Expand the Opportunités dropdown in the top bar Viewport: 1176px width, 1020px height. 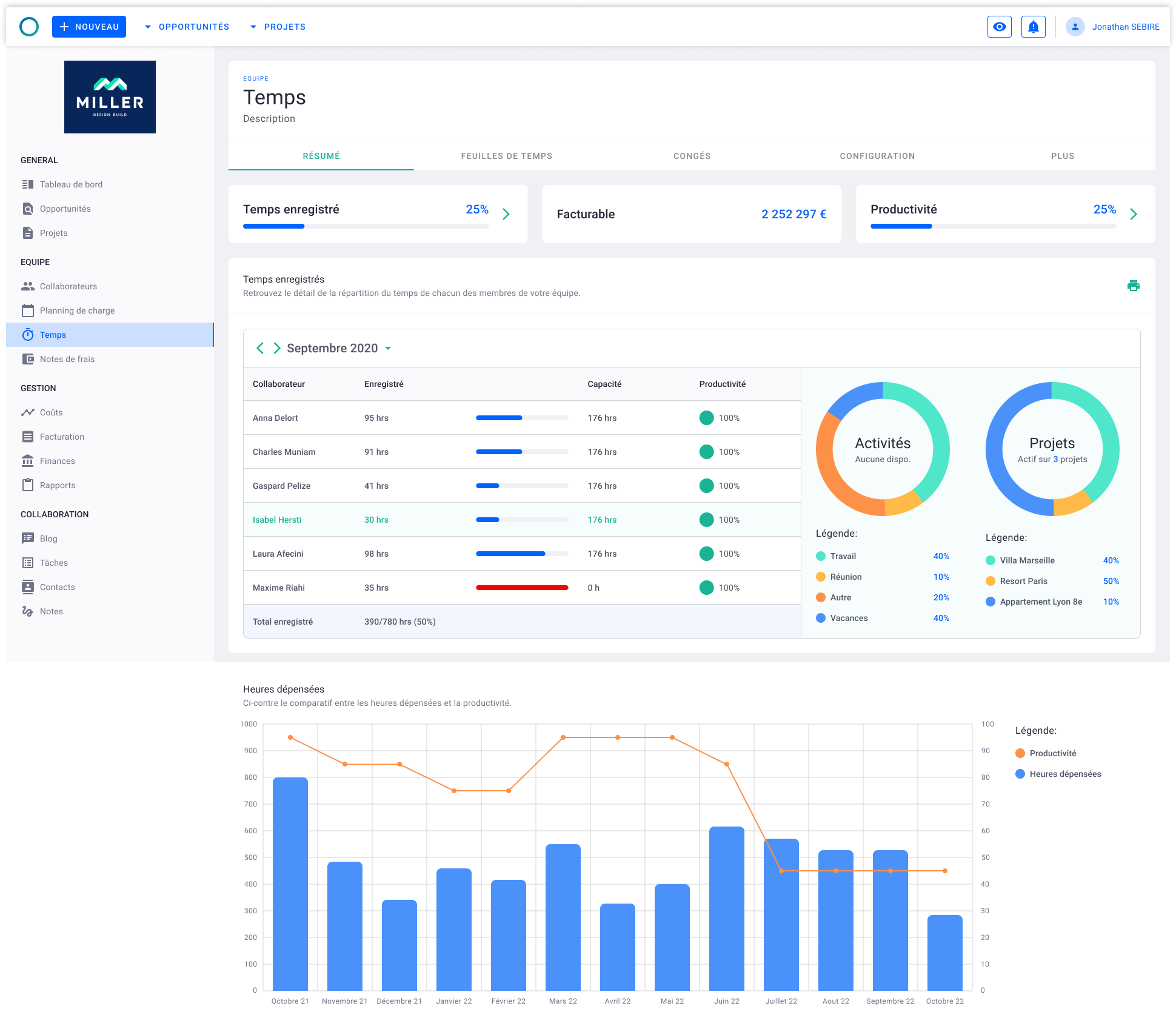[x=187, y=26]
